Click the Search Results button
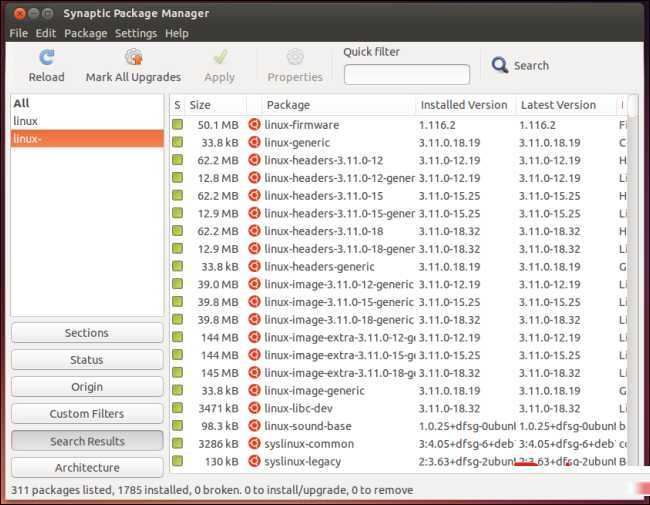Image resolution: width=650 pixels, height=505 pixels. [87, 441]
